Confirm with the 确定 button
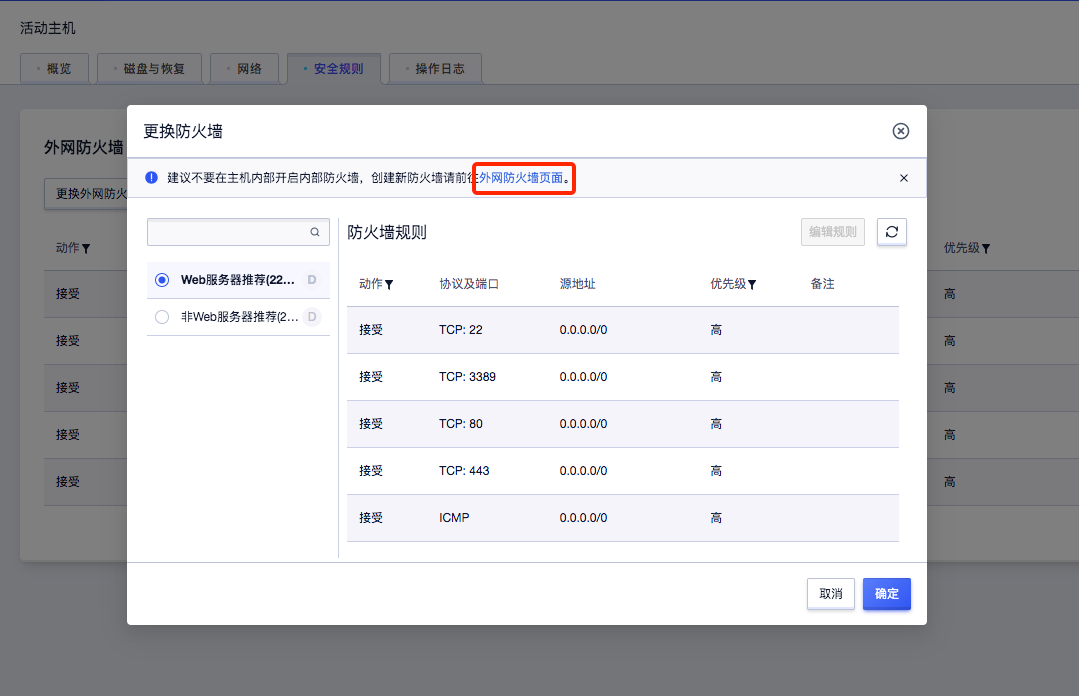This screenshot has width=1079, height=696. coord(886,593)
